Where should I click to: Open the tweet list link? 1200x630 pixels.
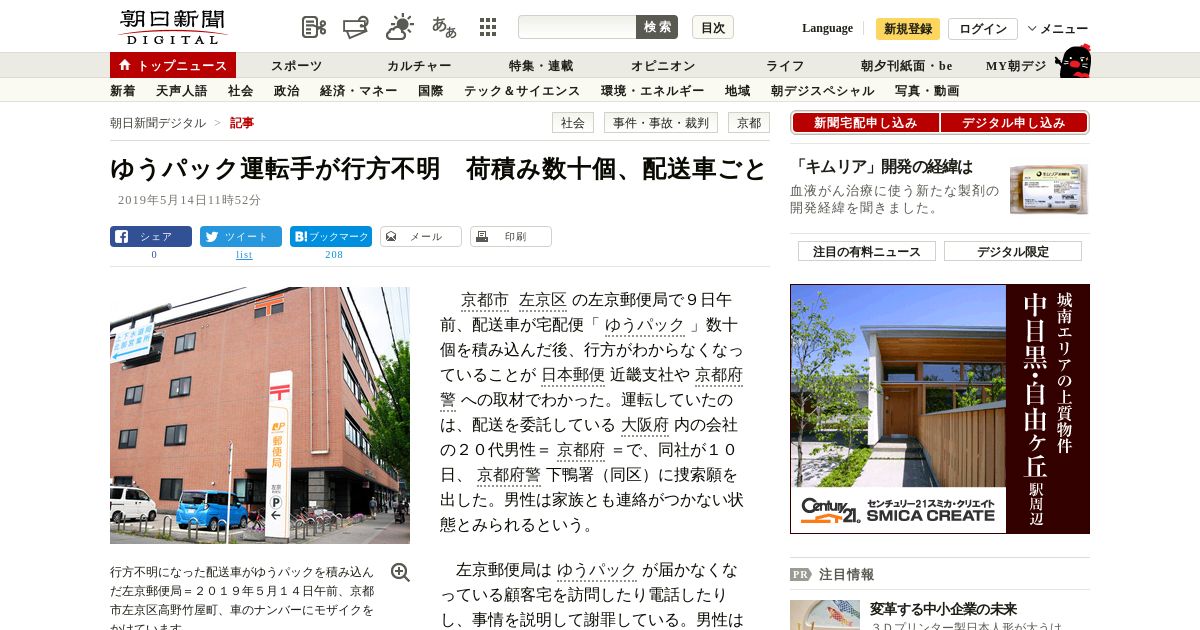pyautogui.click(x=244, y=255)
